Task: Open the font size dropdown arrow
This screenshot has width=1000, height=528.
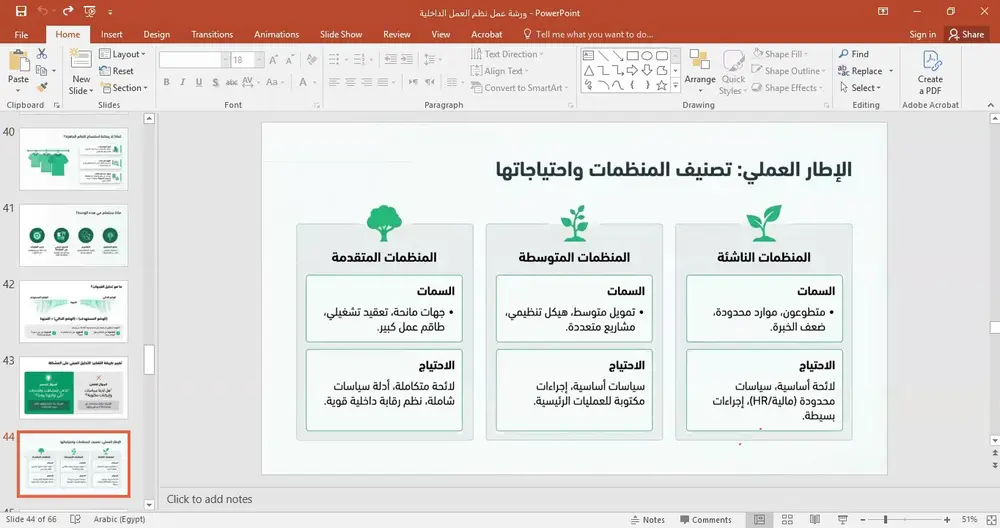Action: (x=259, y=60)
